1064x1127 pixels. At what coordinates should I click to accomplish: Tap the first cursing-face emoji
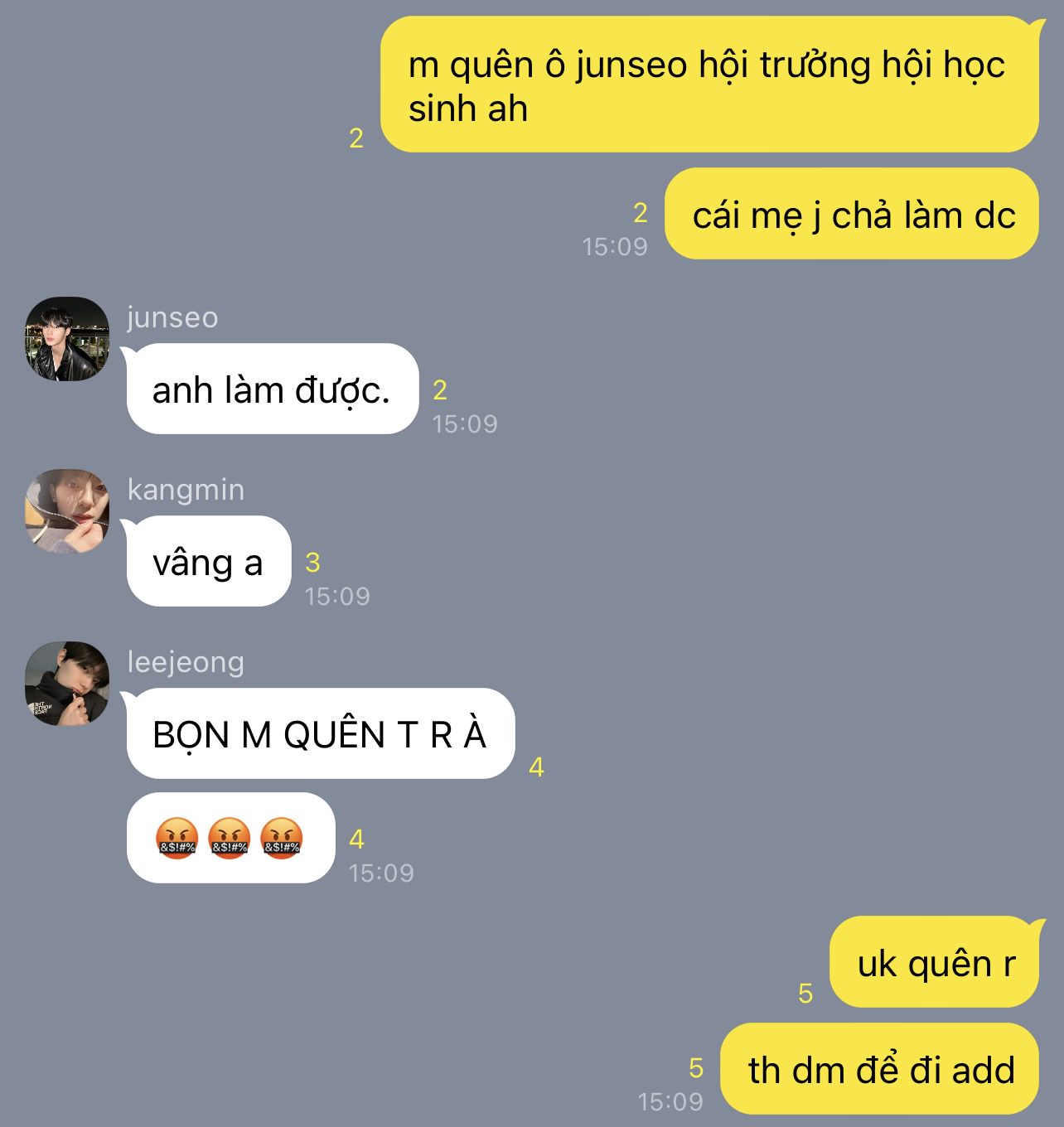coord(177,839)
